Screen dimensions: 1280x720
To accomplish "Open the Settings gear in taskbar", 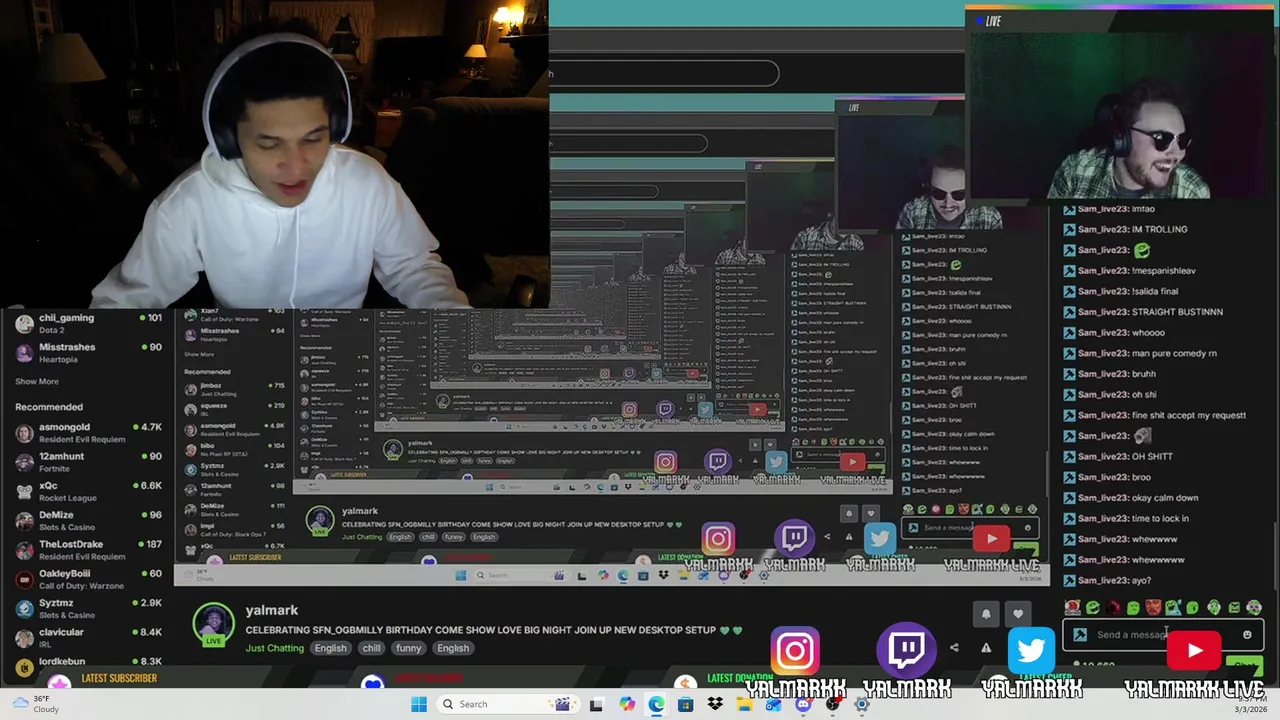I will (x=861, y=704).
